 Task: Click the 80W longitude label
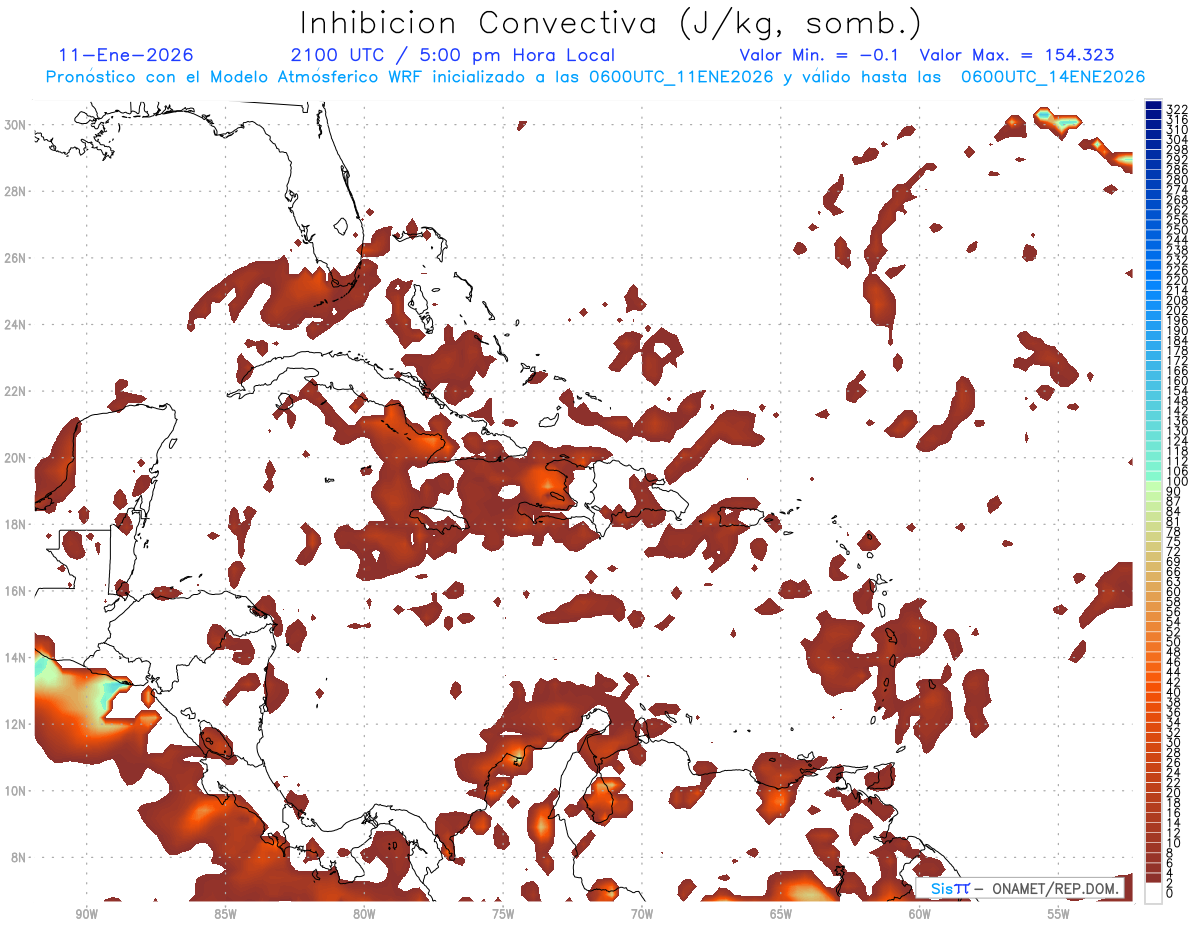pos(364,914)
